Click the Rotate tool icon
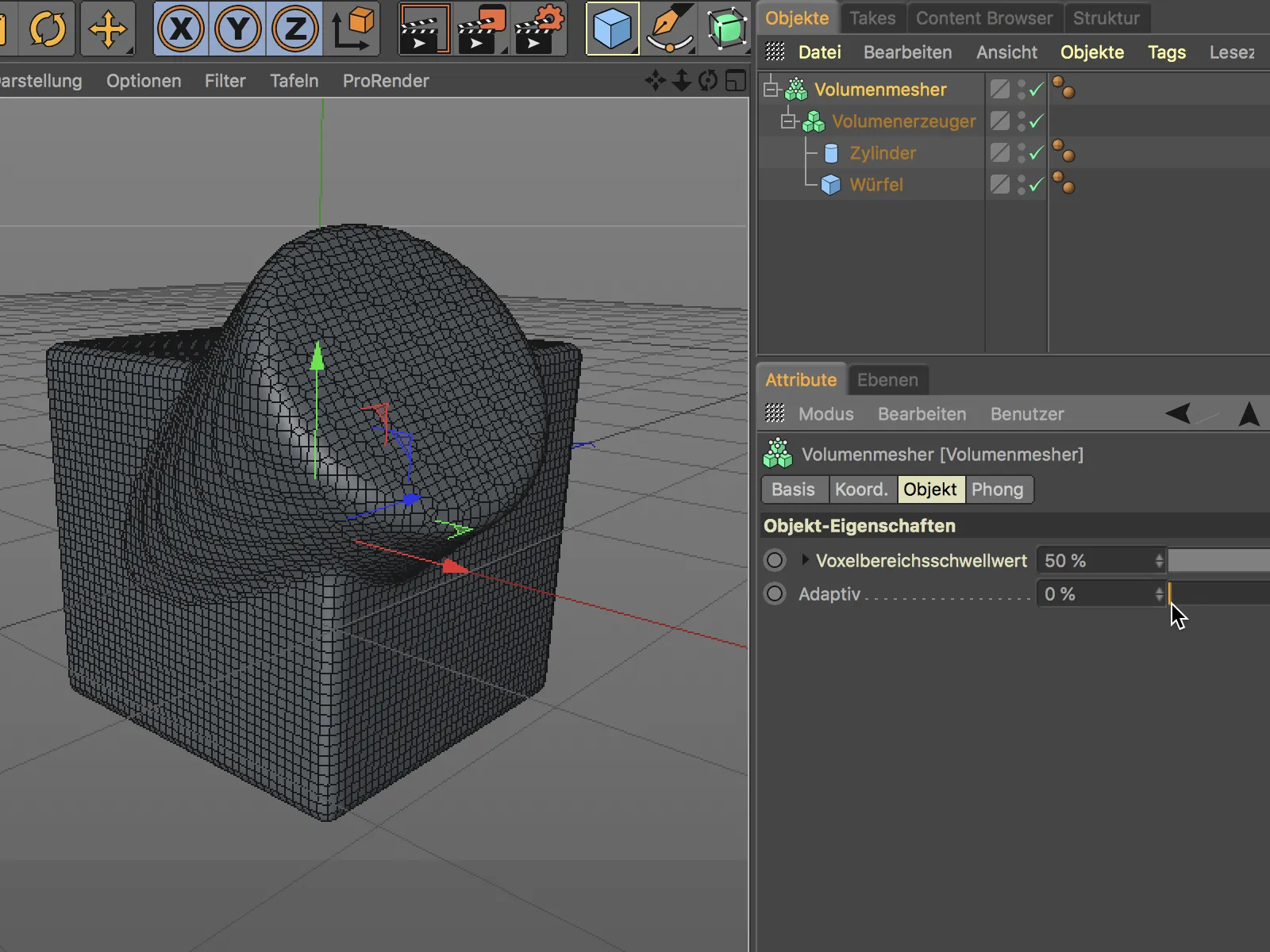Viewport: 1270px width, 952px height. (48, 29)
